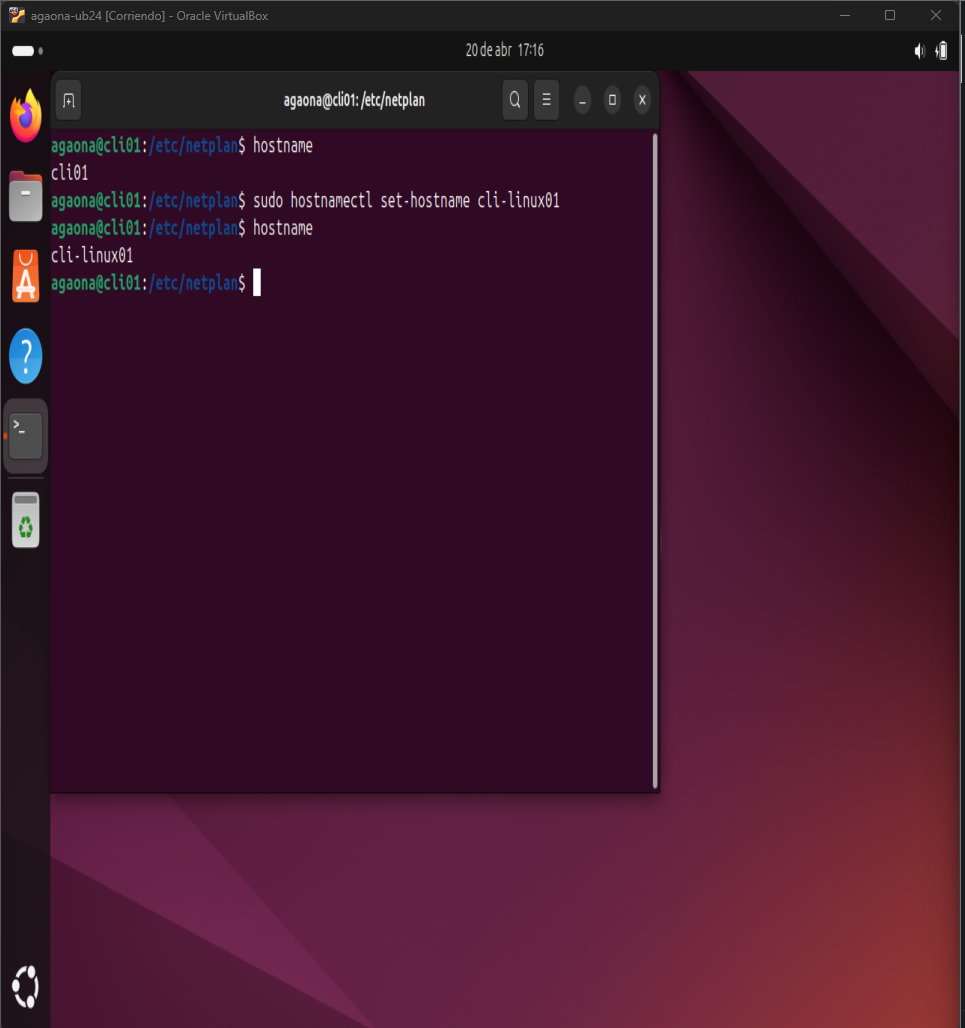The image size is (965, 1028).
Task: Open the Help icon in the dock
Action: click(26, 355)
